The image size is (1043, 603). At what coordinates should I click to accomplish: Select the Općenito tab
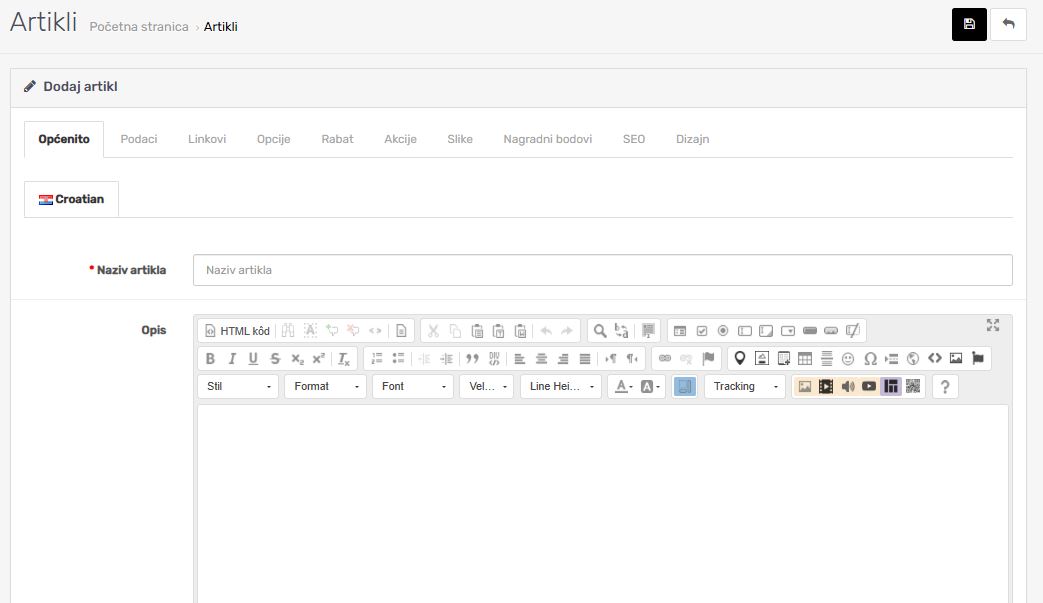(64, 139)
